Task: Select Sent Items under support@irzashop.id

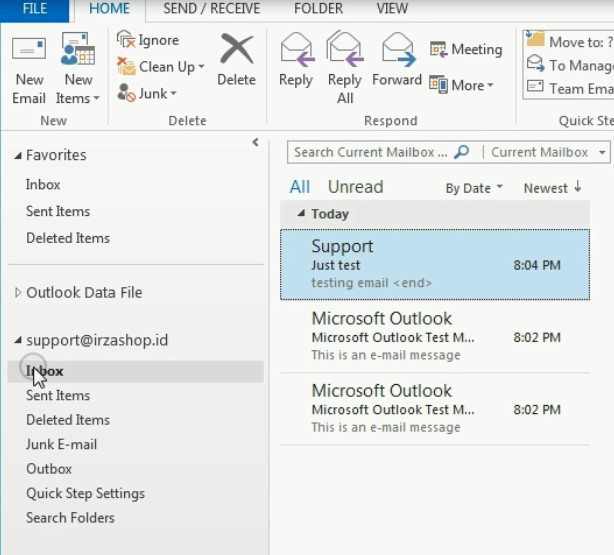Action: point(58,396)
